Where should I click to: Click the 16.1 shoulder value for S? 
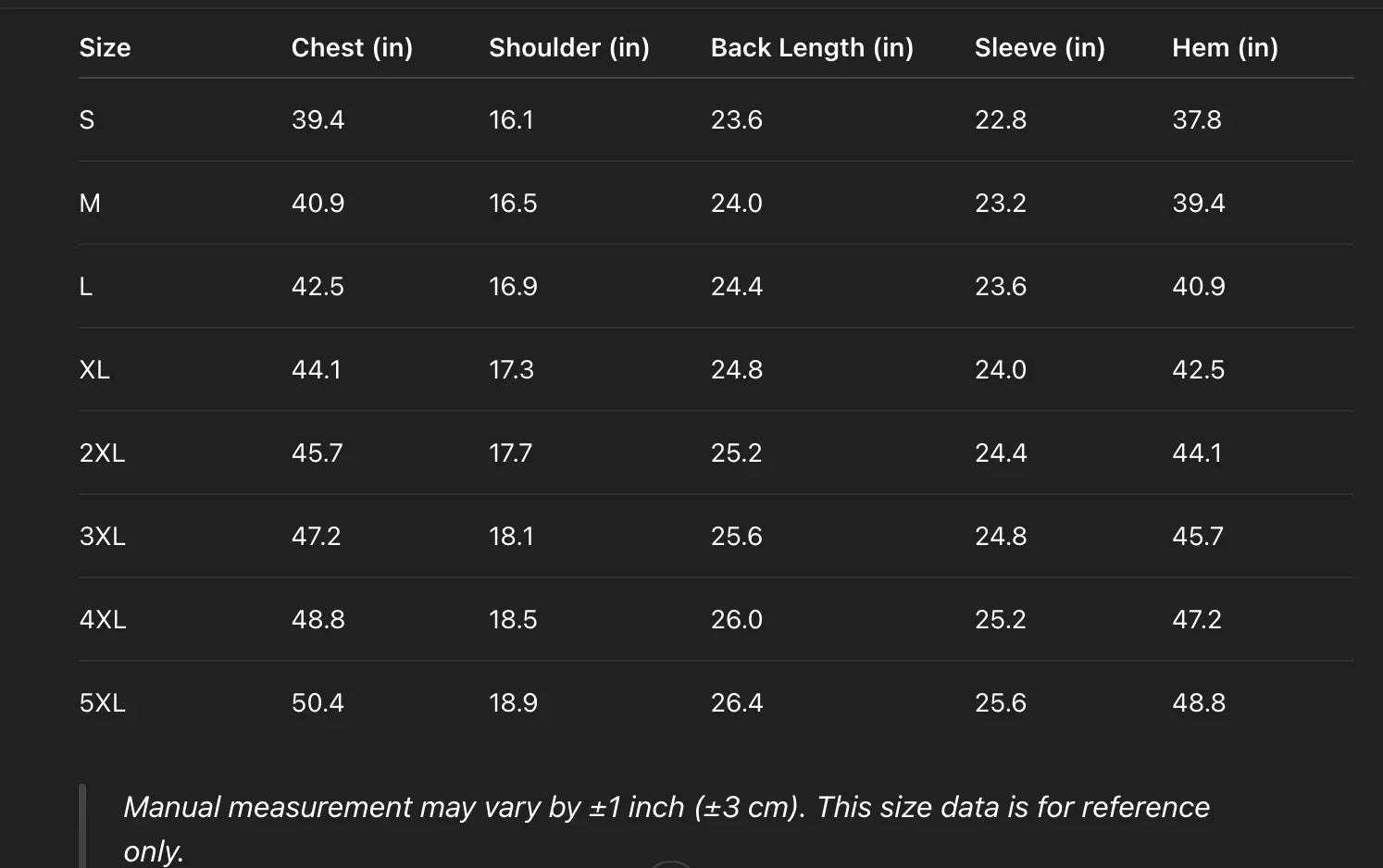(x=511, y=120)
